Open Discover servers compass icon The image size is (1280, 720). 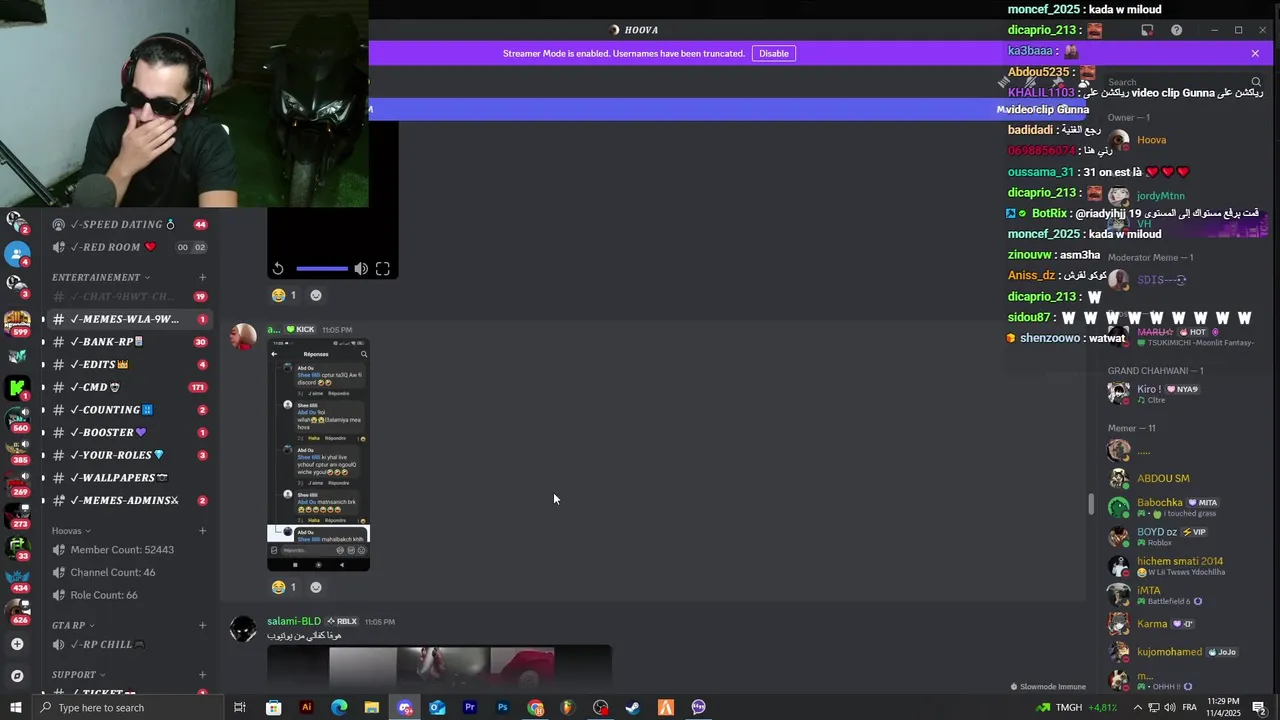(x=16, y=676)
